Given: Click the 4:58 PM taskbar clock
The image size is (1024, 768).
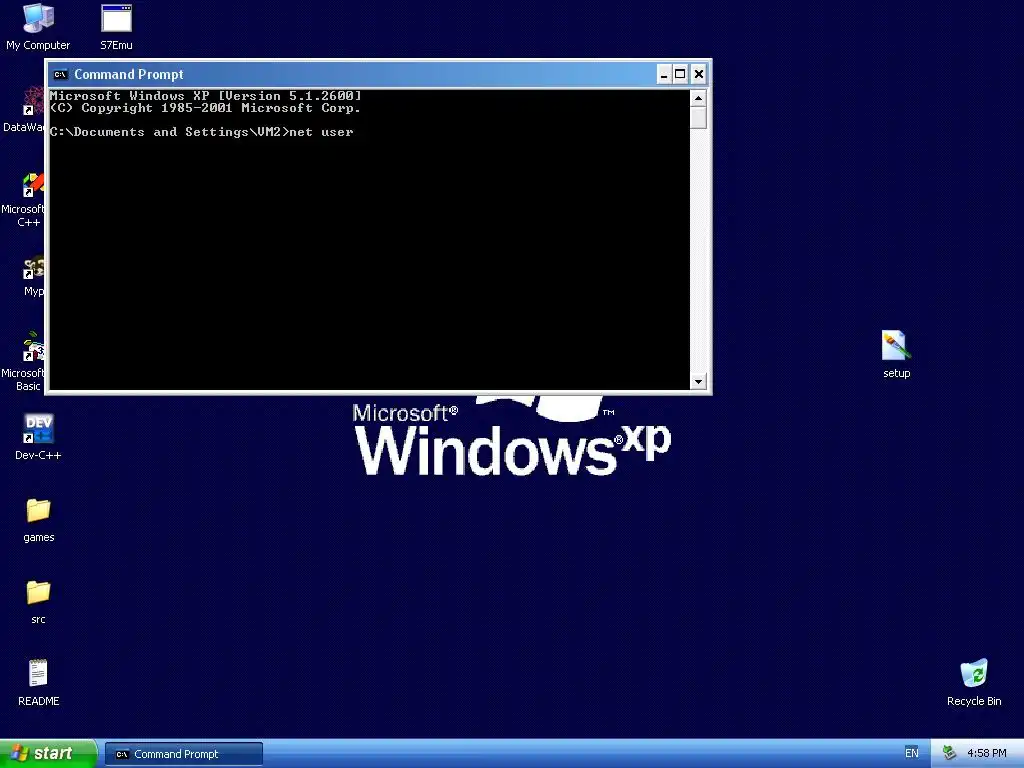Looking at the screenshot, I should point(987,754).
